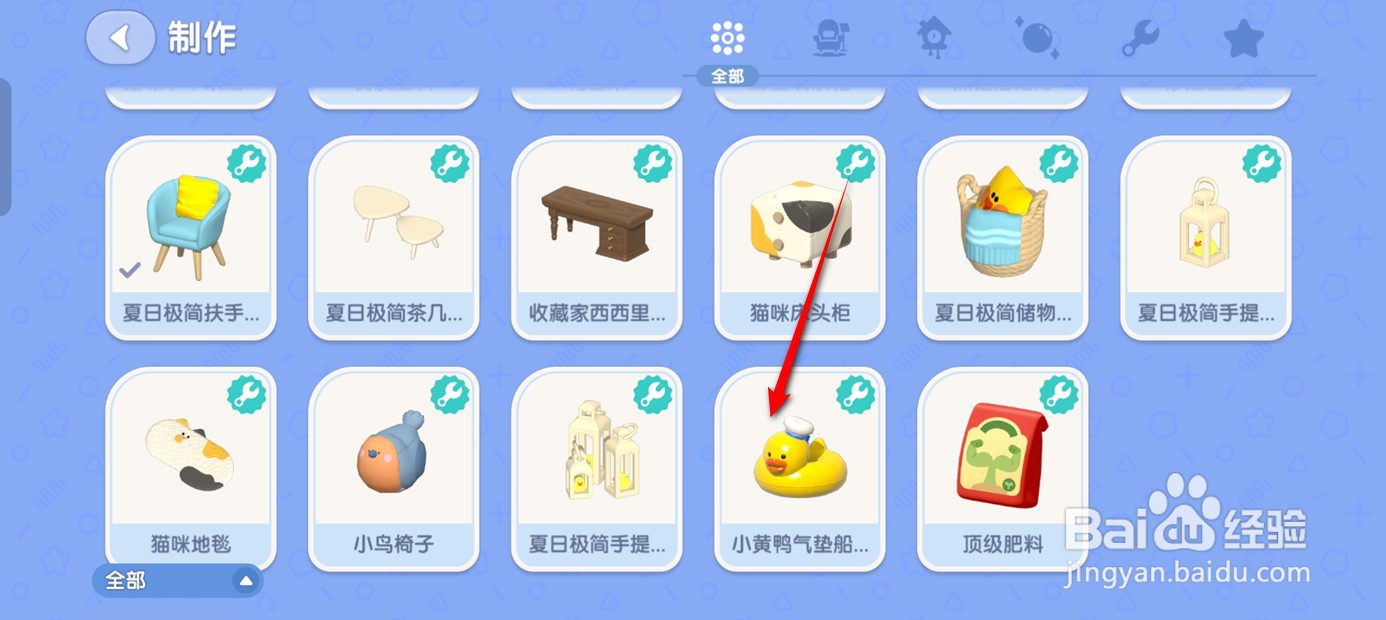Choose the 夏日极简茶几 table item

click(x=394, y=238)
